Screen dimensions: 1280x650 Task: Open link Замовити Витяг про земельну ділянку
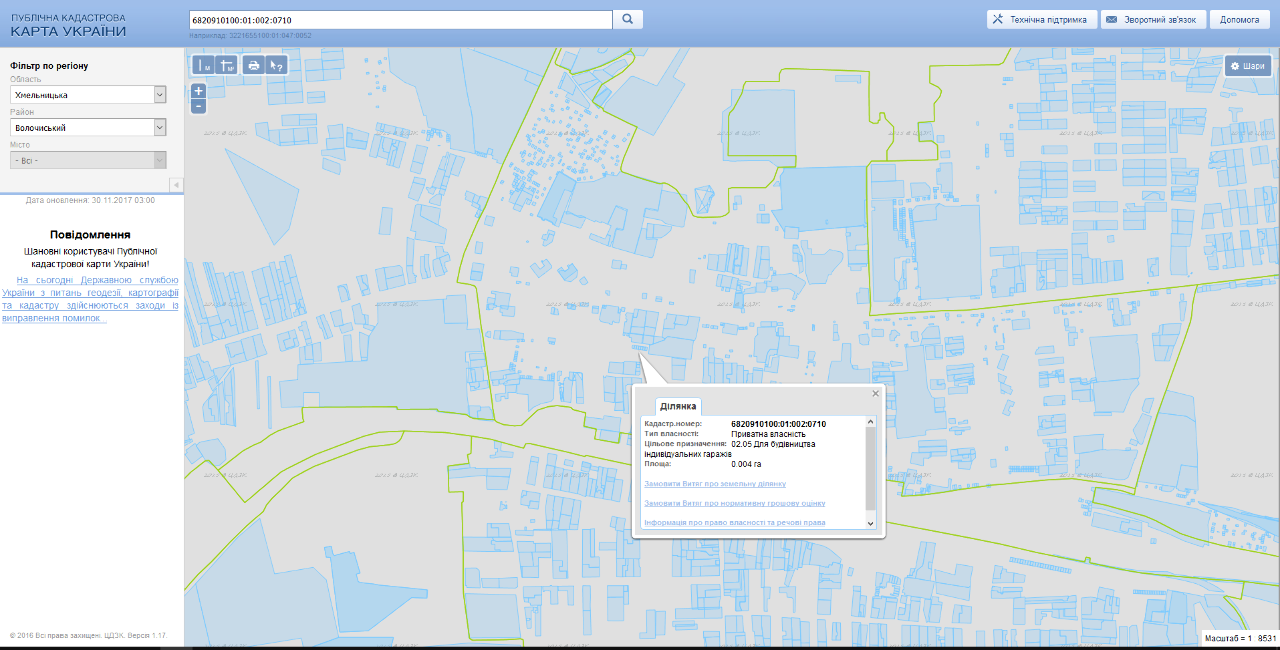click(715, 483)
